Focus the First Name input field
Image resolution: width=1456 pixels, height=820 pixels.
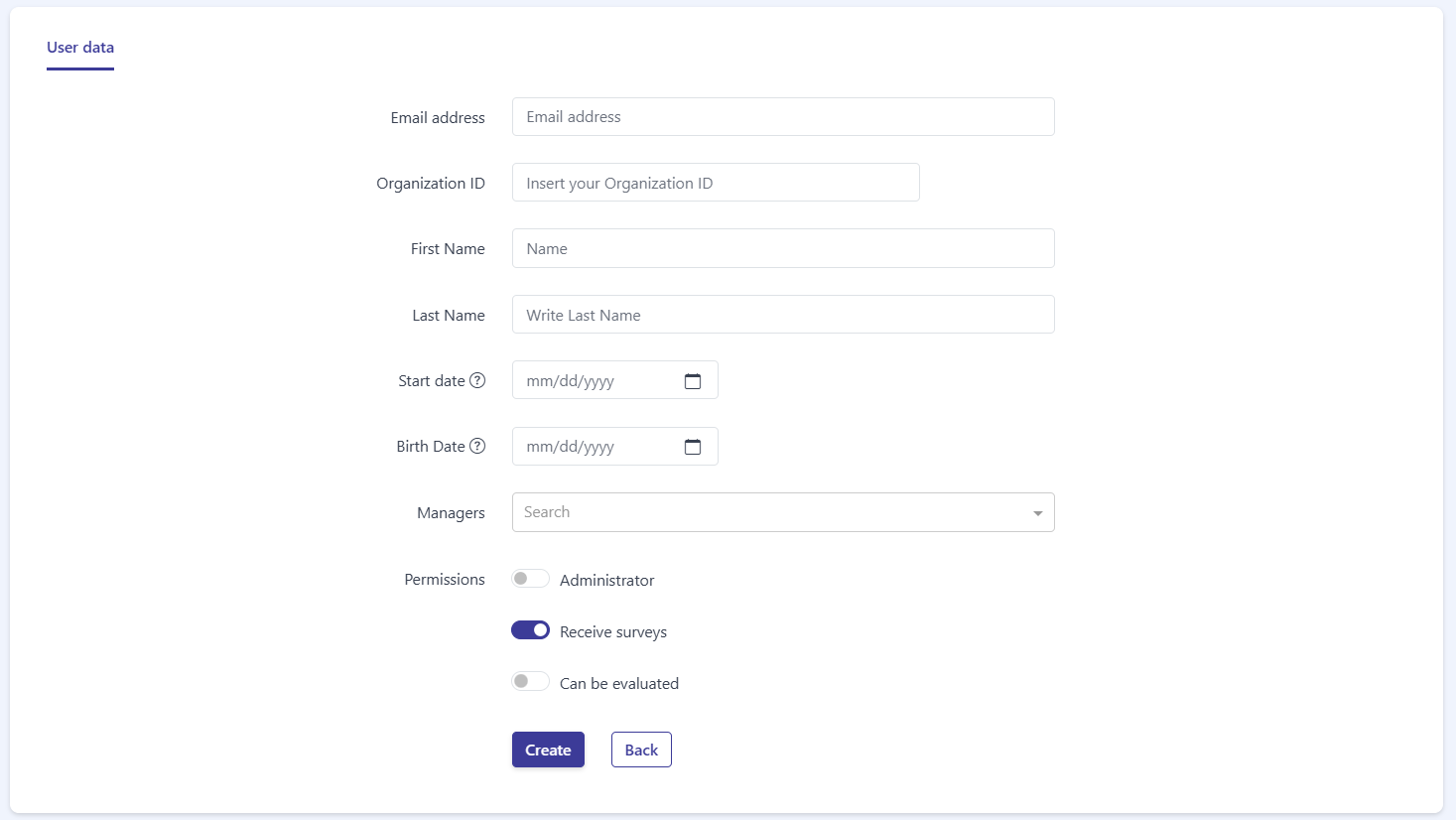click(783, 248)
